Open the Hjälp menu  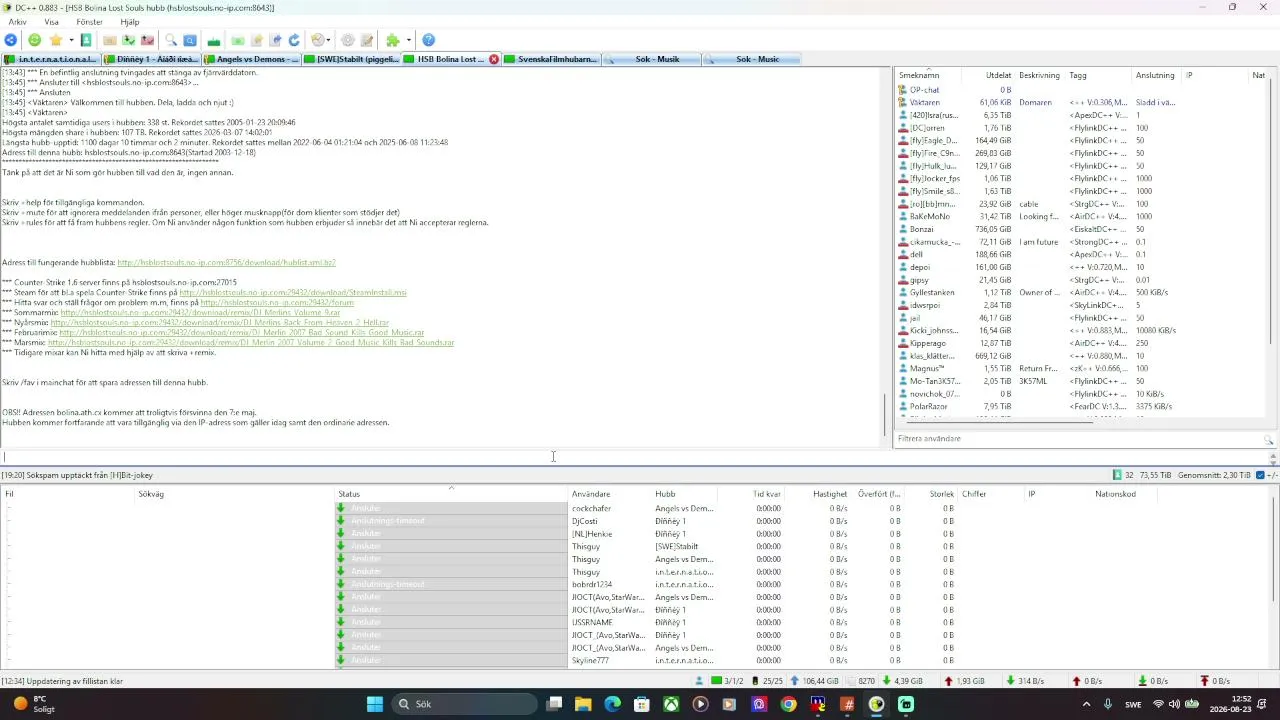click(130, 22)
